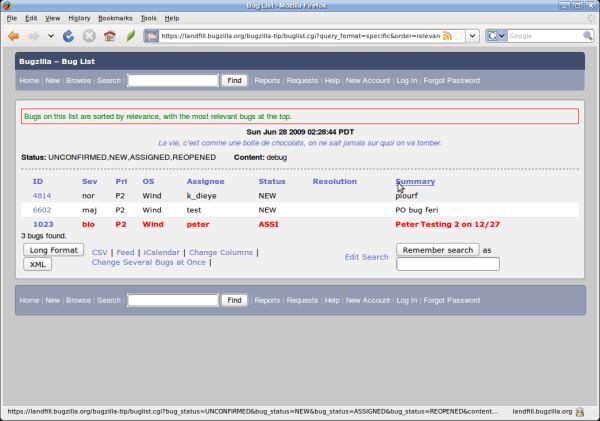Click the bookmark star icon in address bar
The width and height of the screenshot is (600, 421).
coord(458,36)
